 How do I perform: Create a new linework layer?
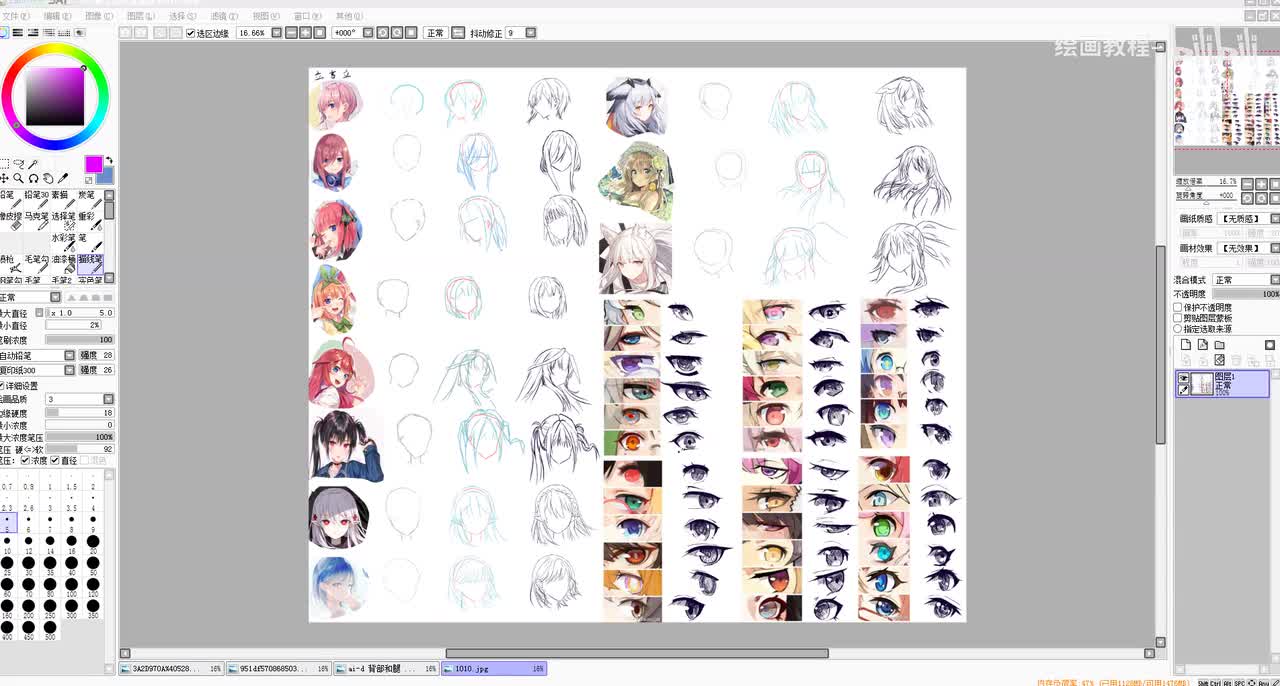click(1203, 345)
